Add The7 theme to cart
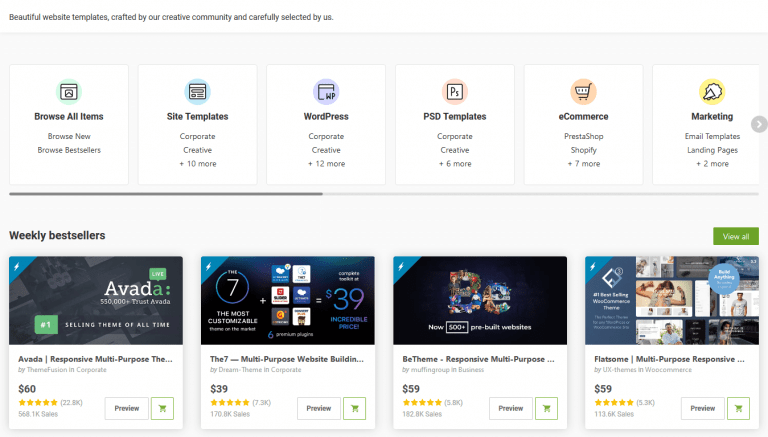Image resolution: width=768 pixels, height=437 pixels. 355,408
